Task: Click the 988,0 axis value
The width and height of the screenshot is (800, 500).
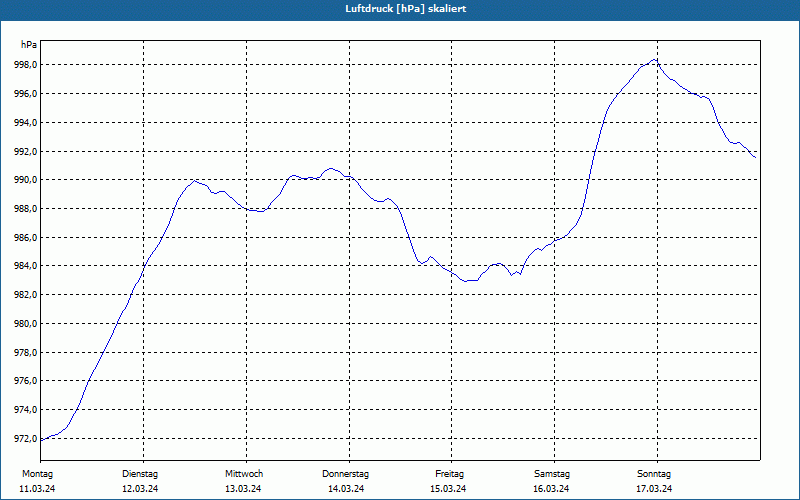Action: tap(26, 209)
